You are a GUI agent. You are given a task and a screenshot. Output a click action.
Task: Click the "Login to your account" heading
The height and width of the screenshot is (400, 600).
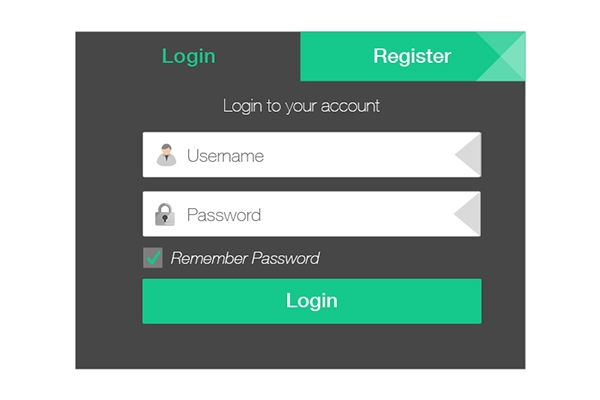click(x=301, y=106)
